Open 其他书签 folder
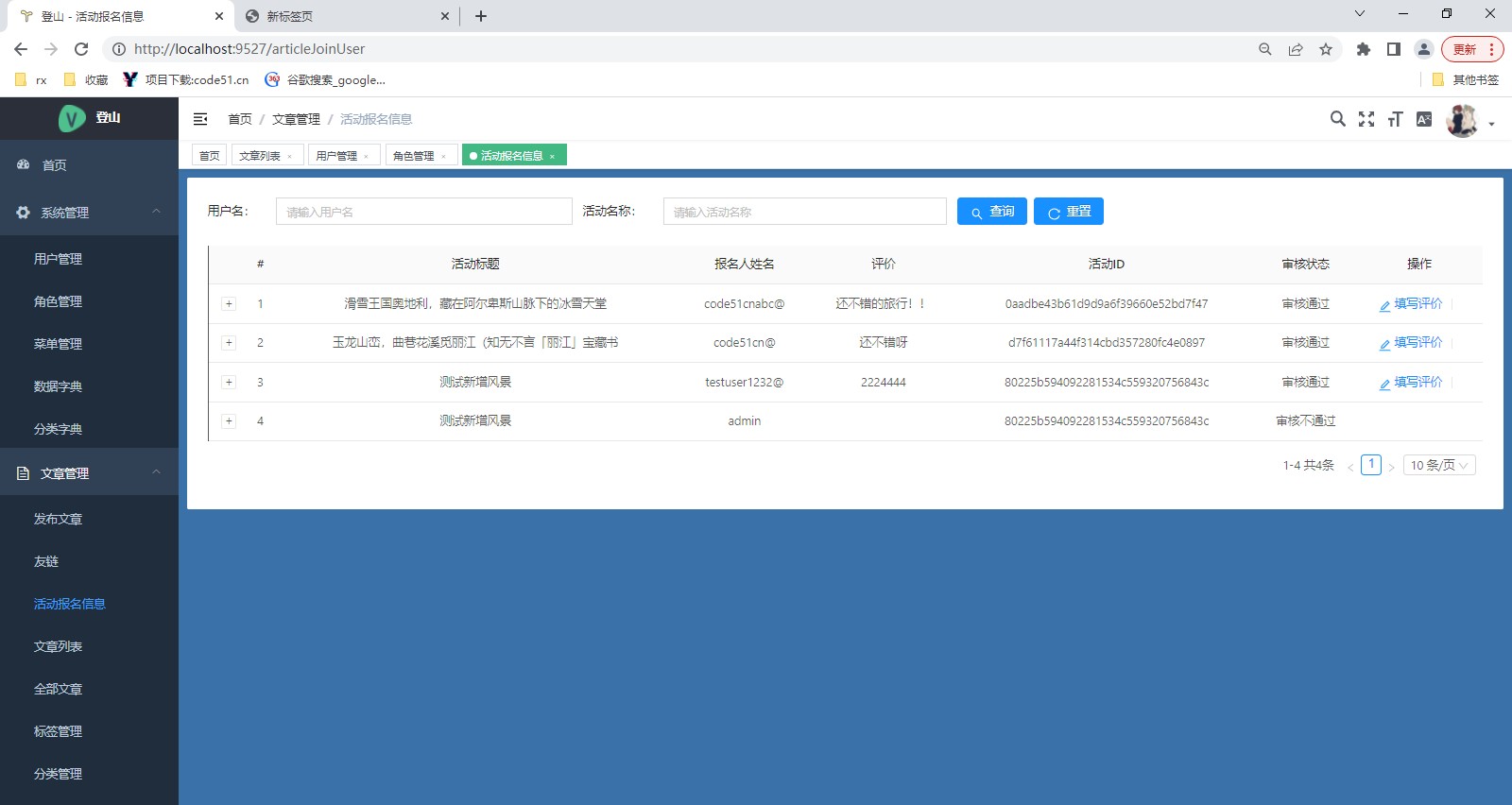This screenshot has height=805, width=1512. click(1466, 80)
